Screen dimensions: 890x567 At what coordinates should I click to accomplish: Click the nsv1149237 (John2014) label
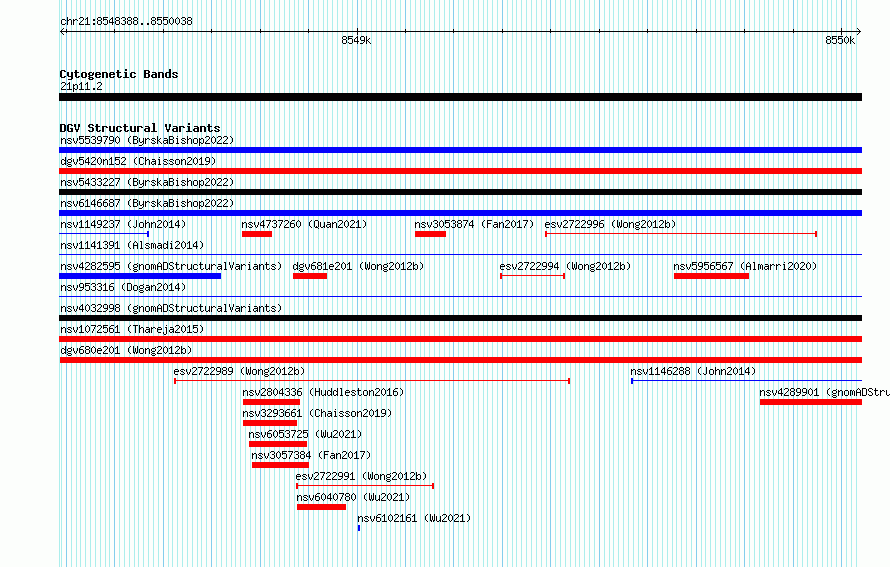(123, 224)
